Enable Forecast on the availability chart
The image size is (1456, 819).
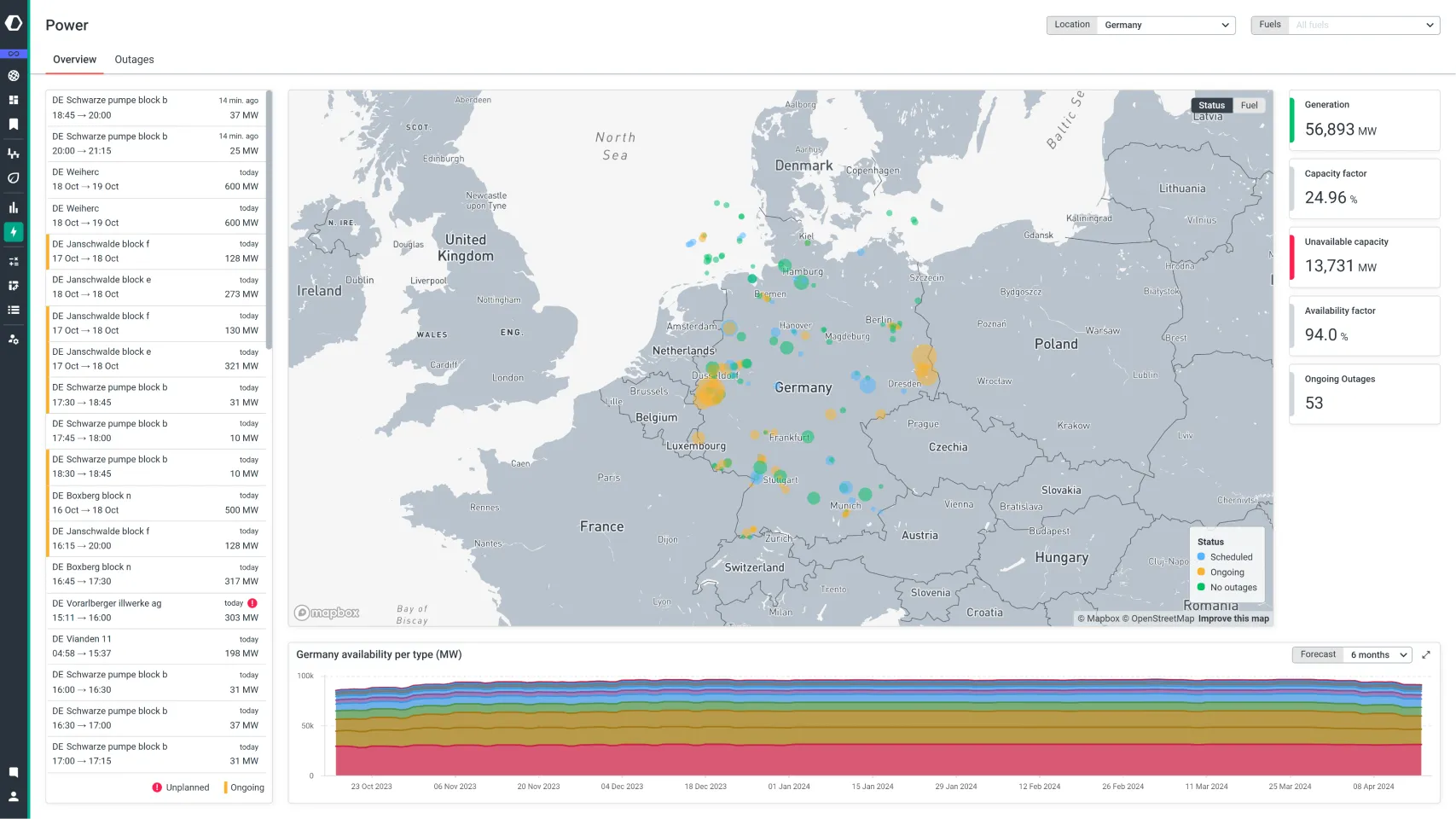coord(1316,654)
